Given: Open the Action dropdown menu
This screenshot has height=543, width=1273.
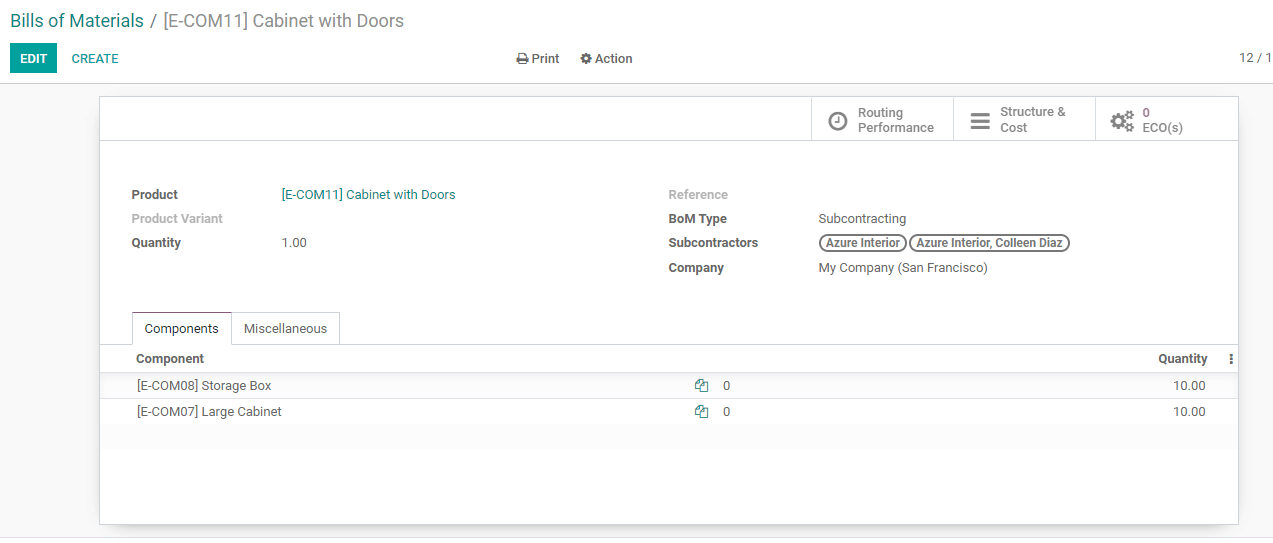Looking at the screenshot, I should [x=606, y=59].
